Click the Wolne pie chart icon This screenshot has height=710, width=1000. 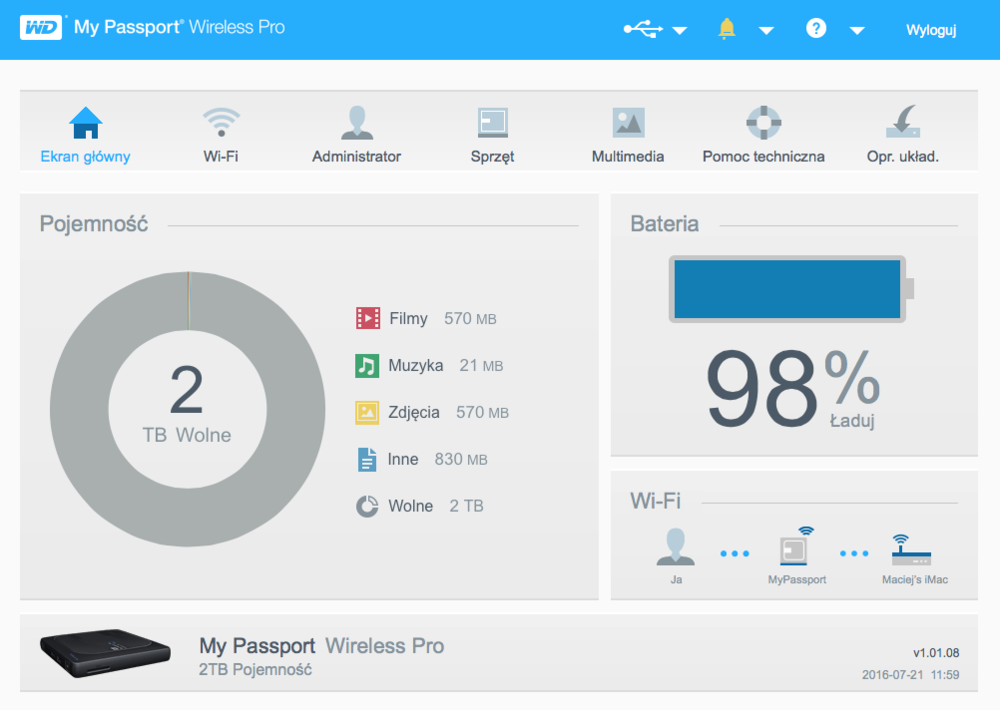[367, 506]
